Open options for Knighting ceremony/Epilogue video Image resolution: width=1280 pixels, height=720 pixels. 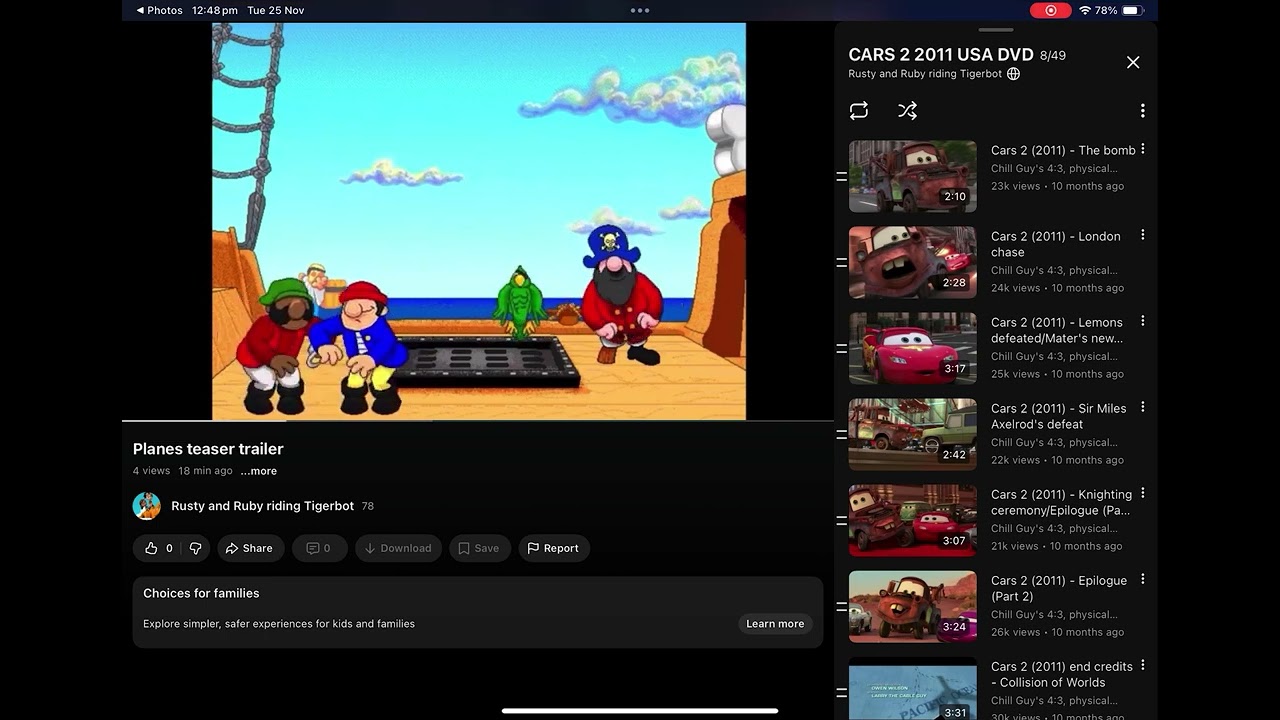pos(1142,493)
